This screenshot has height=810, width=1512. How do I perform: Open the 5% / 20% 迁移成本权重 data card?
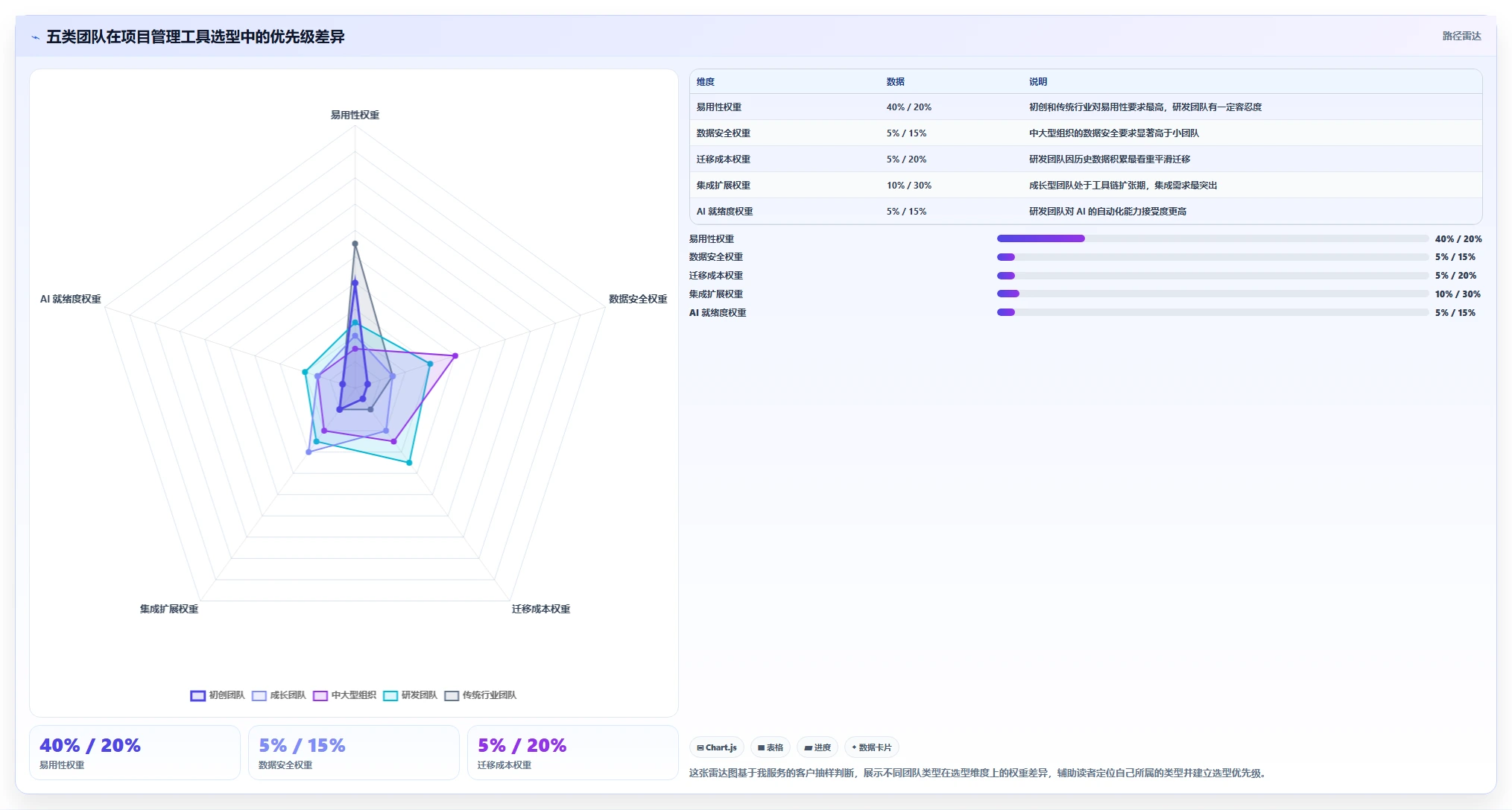tap(573, 753)
